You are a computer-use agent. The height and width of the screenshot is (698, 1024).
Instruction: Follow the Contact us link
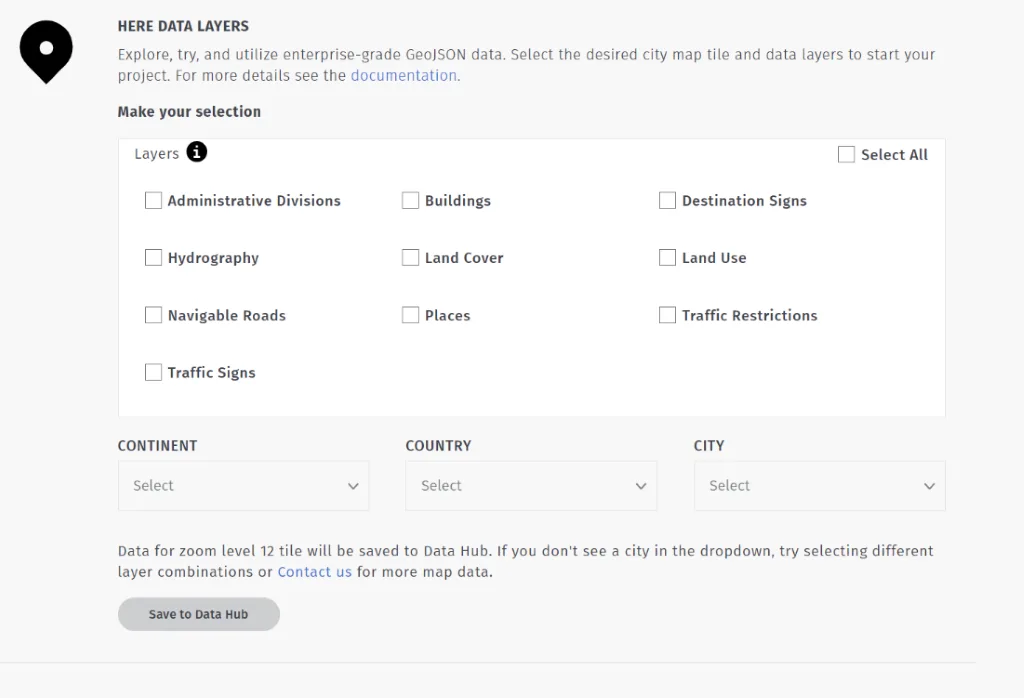coord(315,572)
